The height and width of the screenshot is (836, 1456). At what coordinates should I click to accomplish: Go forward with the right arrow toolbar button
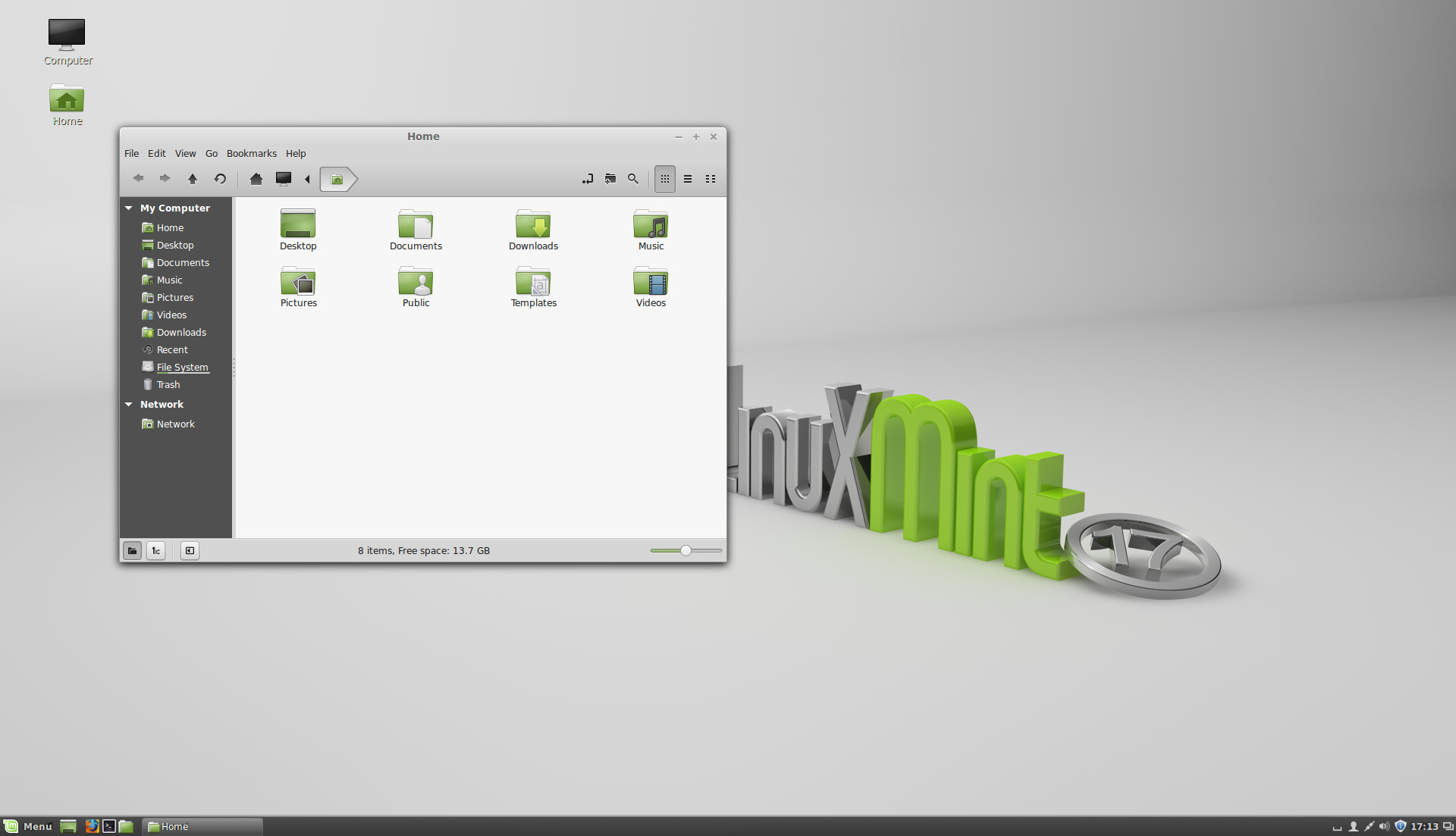point(165,179)
